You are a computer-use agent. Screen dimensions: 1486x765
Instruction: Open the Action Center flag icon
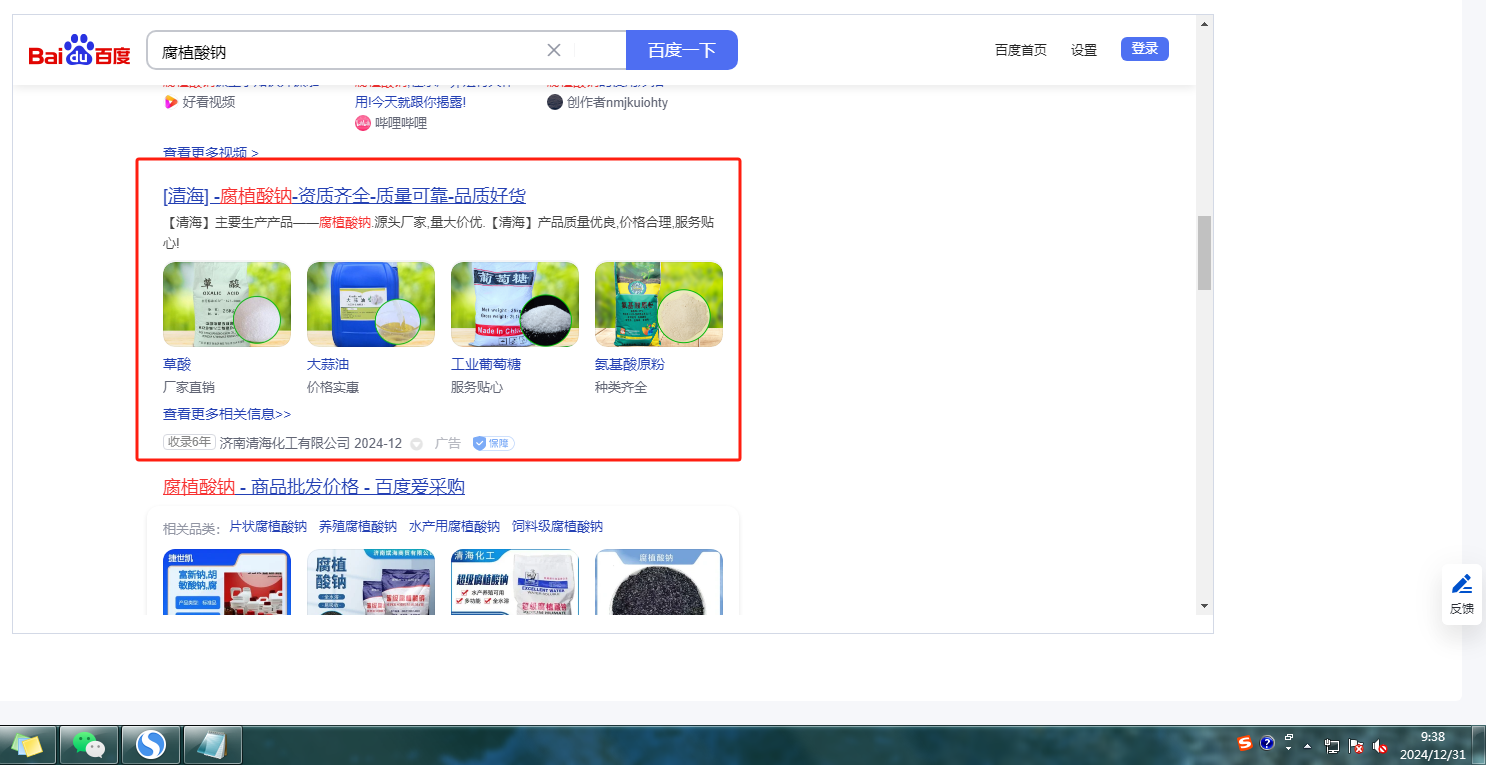pos(1356,745)
